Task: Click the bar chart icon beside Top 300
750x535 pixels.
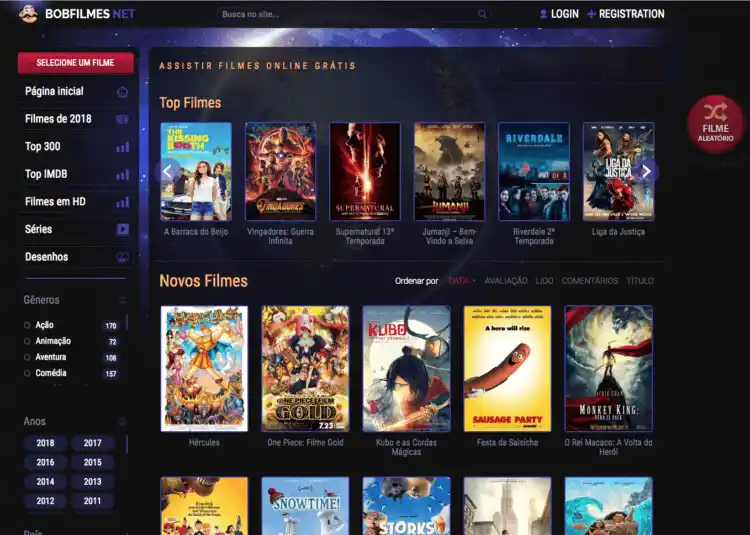Action: pos(123,147)
